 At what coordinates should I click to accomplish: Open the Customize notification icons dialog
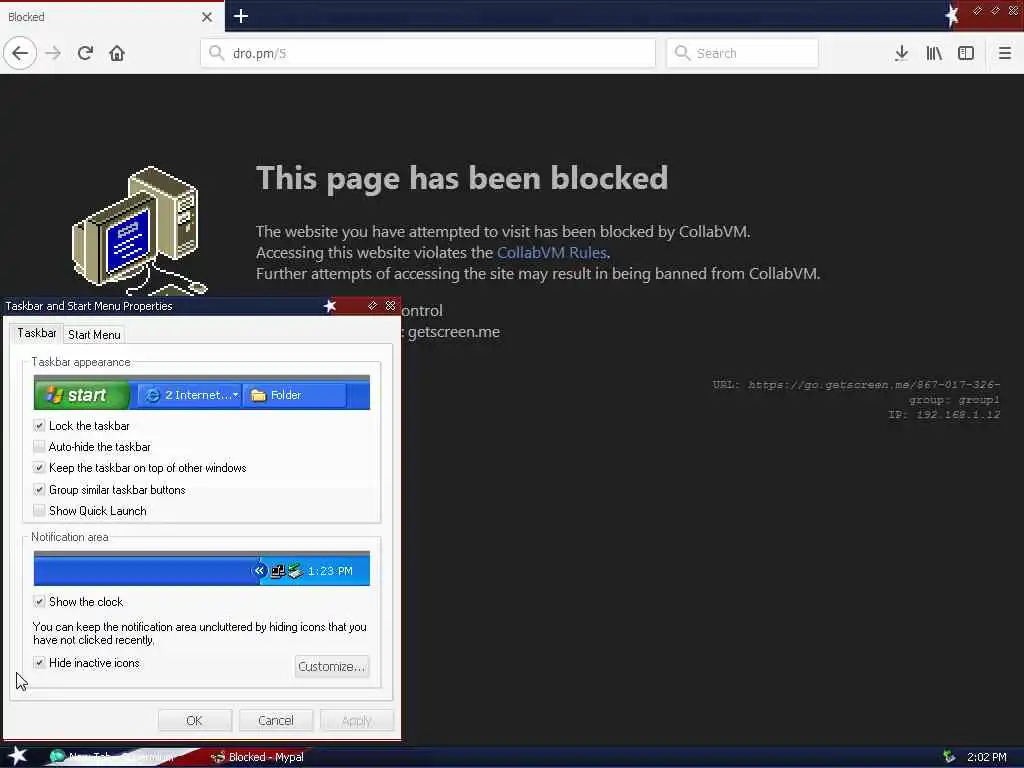tap(332, 666)
